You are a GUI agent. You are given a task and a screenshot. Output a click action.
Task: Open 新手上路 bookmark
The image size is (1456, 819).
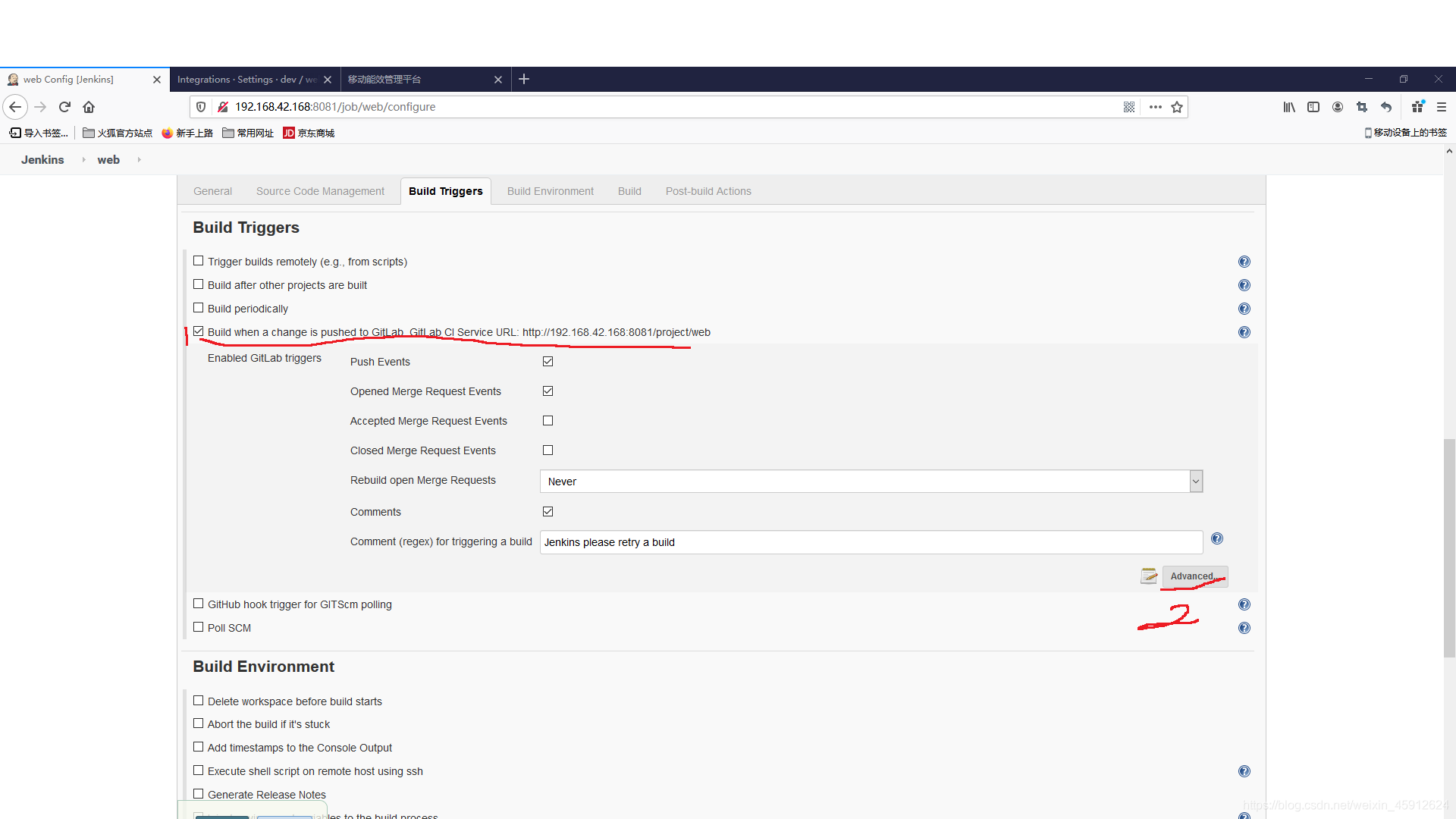click(x=187, y=133)
